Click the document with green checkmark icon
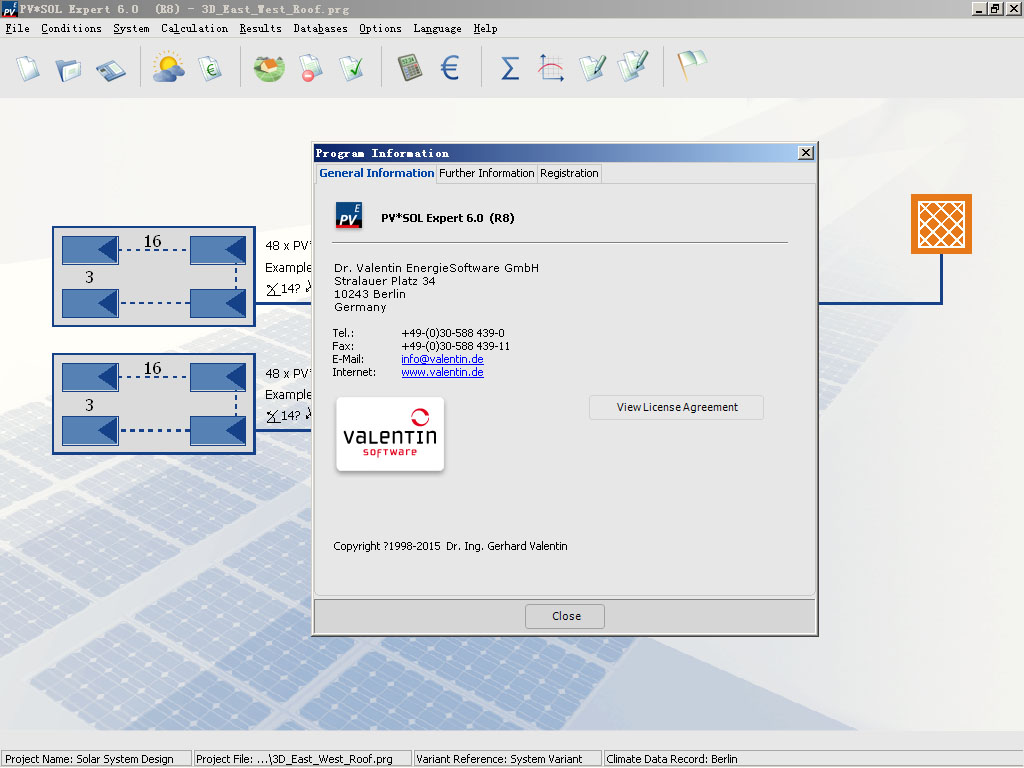1024x768 pixels. 351,68
